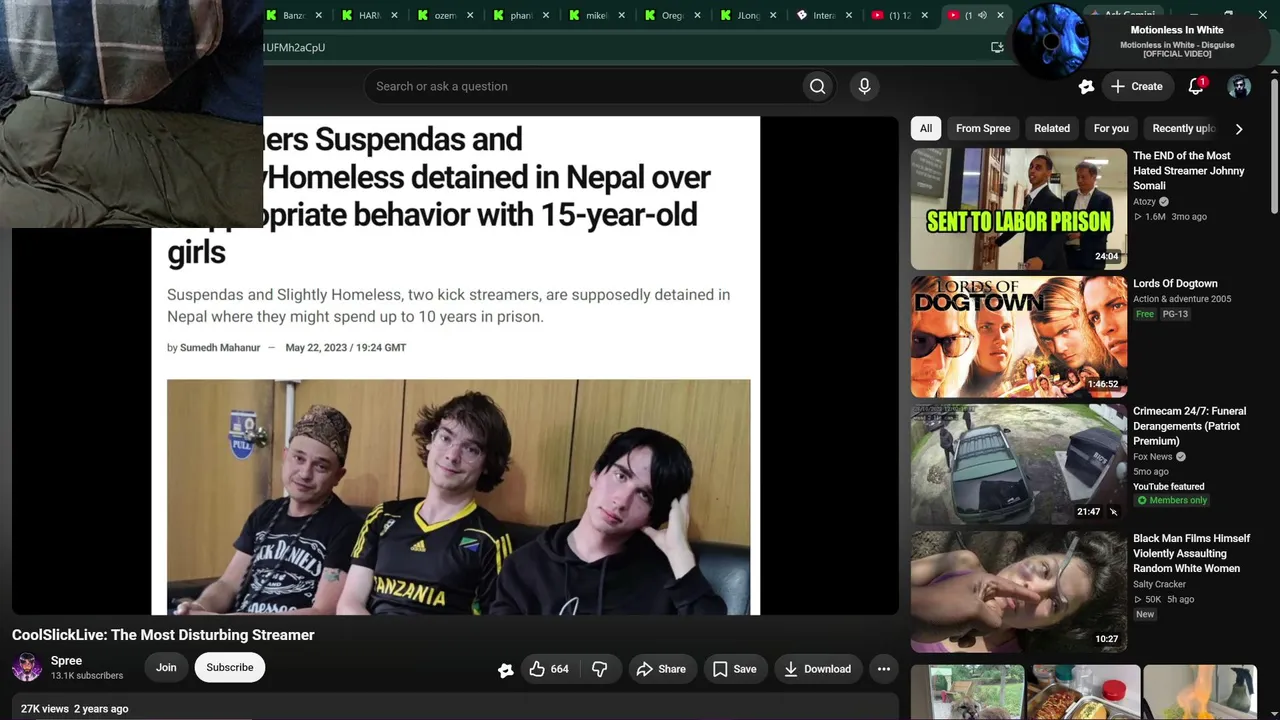The image size is (1280, 720).
Task: Select the Related filter chip
Action: pos(1052,128)
